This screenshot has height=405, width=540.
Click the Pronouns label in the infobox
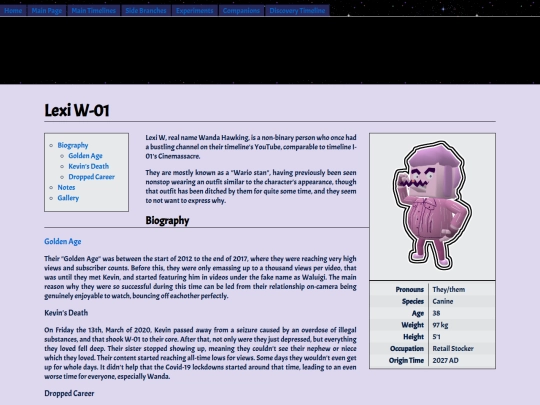[409, 289]
